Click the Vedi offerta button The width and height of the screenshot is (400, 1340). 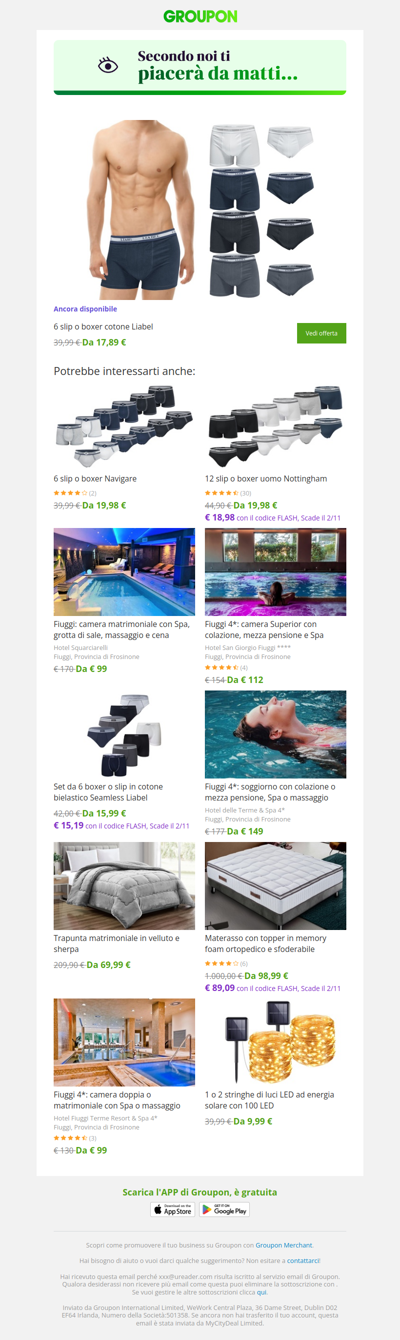click(321, 333)
